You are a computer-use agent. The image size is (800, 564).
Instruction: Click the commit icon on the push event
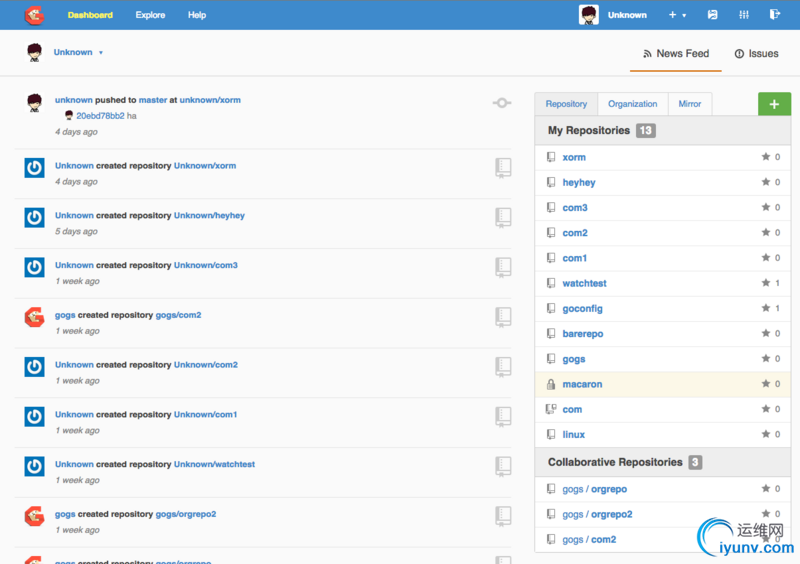(502, 103)
